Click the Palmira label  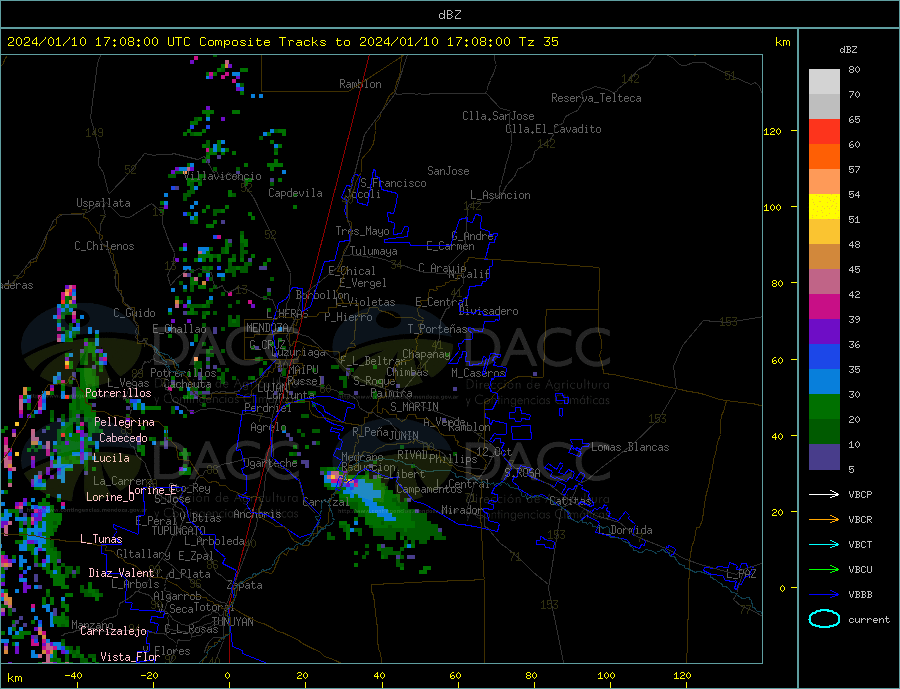click(x=391, y=393)
